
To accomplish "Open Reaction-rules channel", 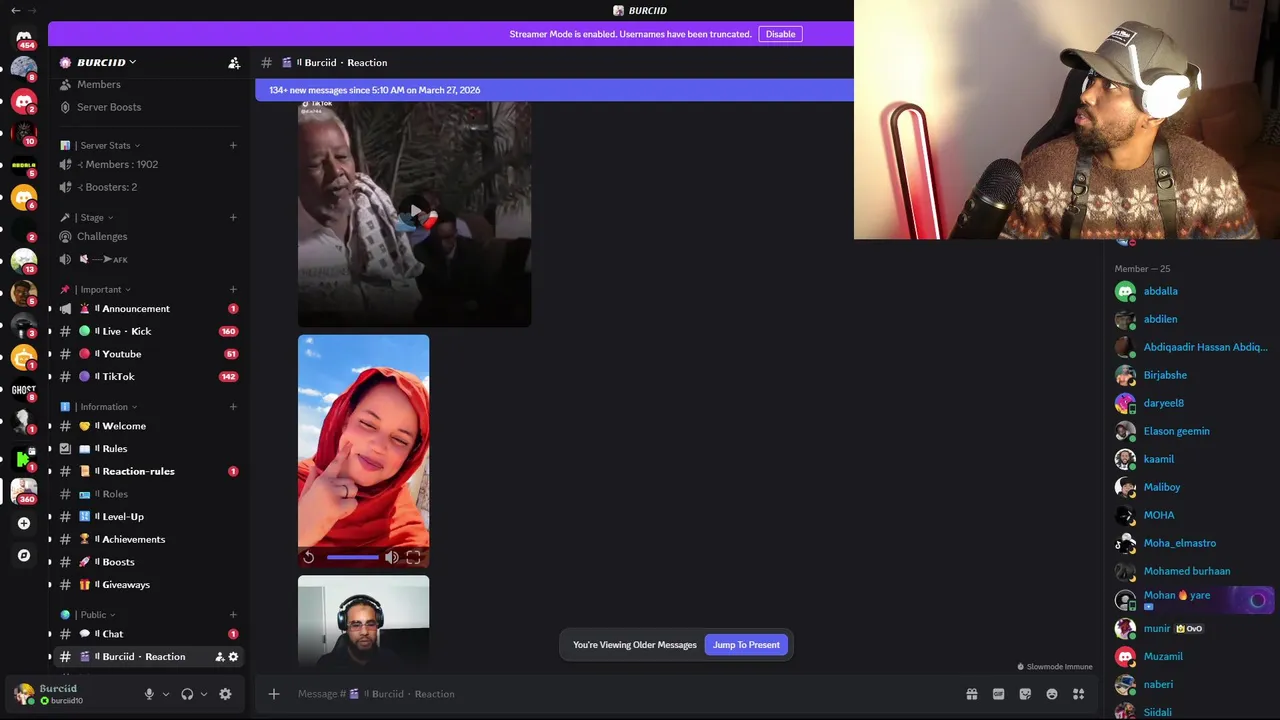I will 148,471.
